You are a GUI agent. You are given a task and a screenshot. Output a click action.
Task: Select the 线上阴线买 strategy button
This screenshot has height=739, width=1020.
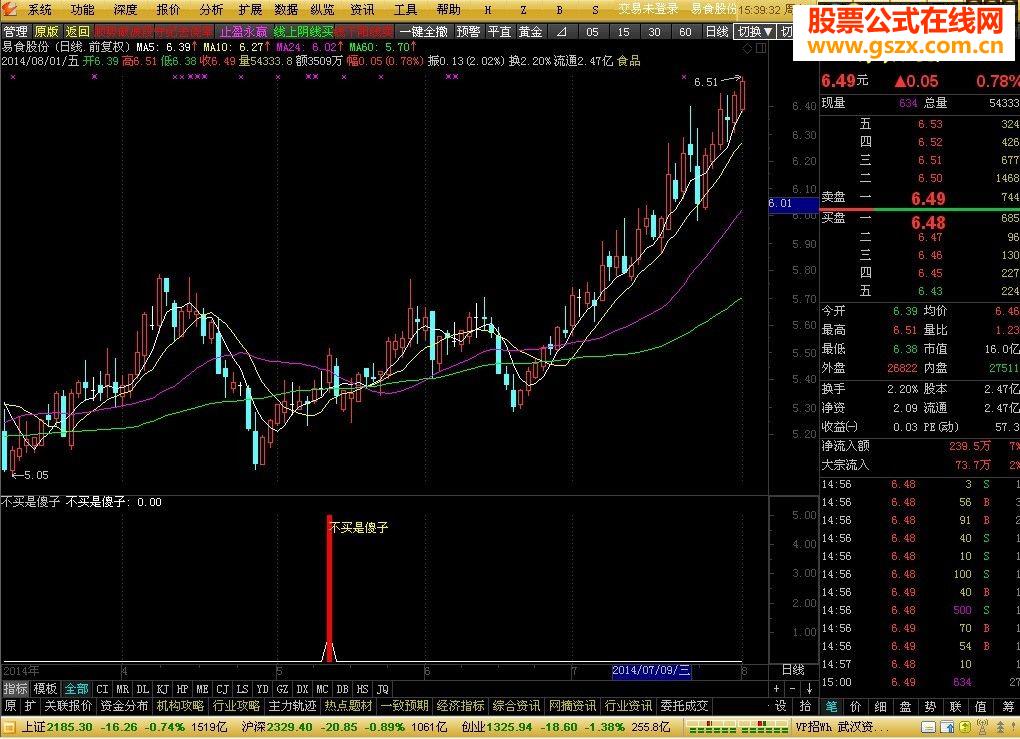tap(303, 31)
